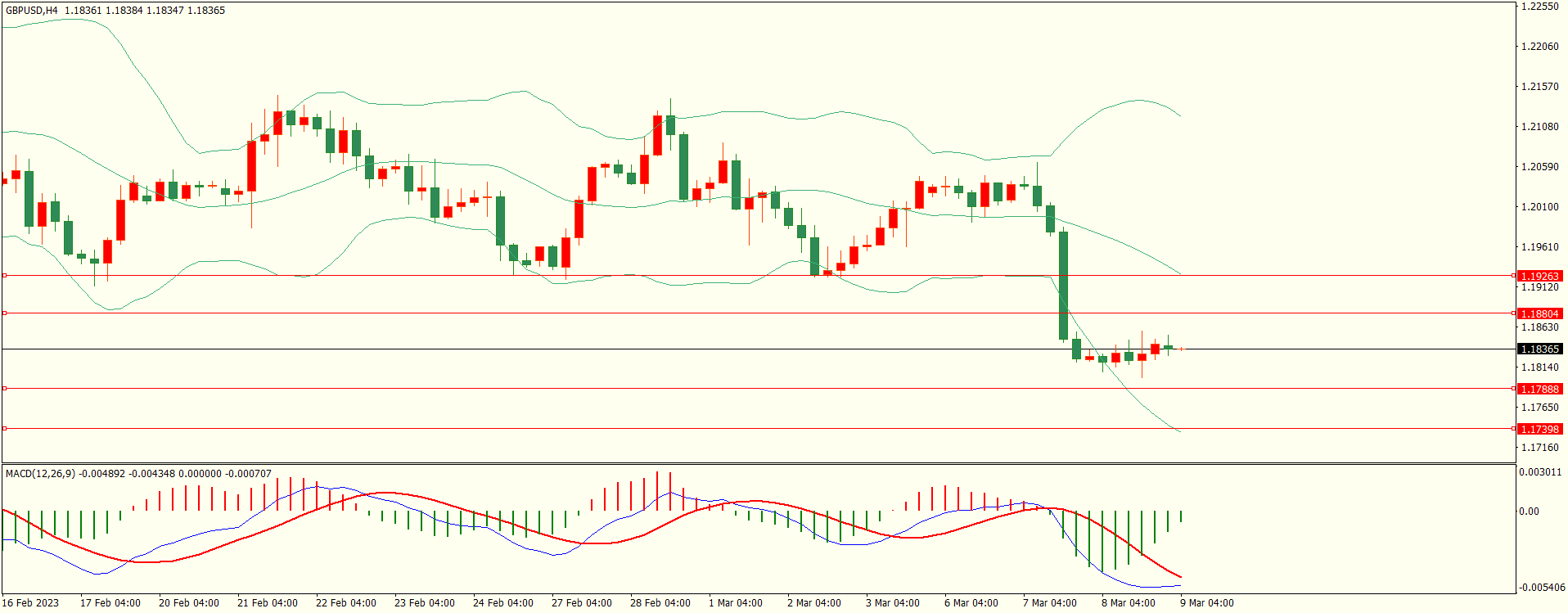
Task: Click the 1.22060 price scale value
Action: (x=1539, y=47)
